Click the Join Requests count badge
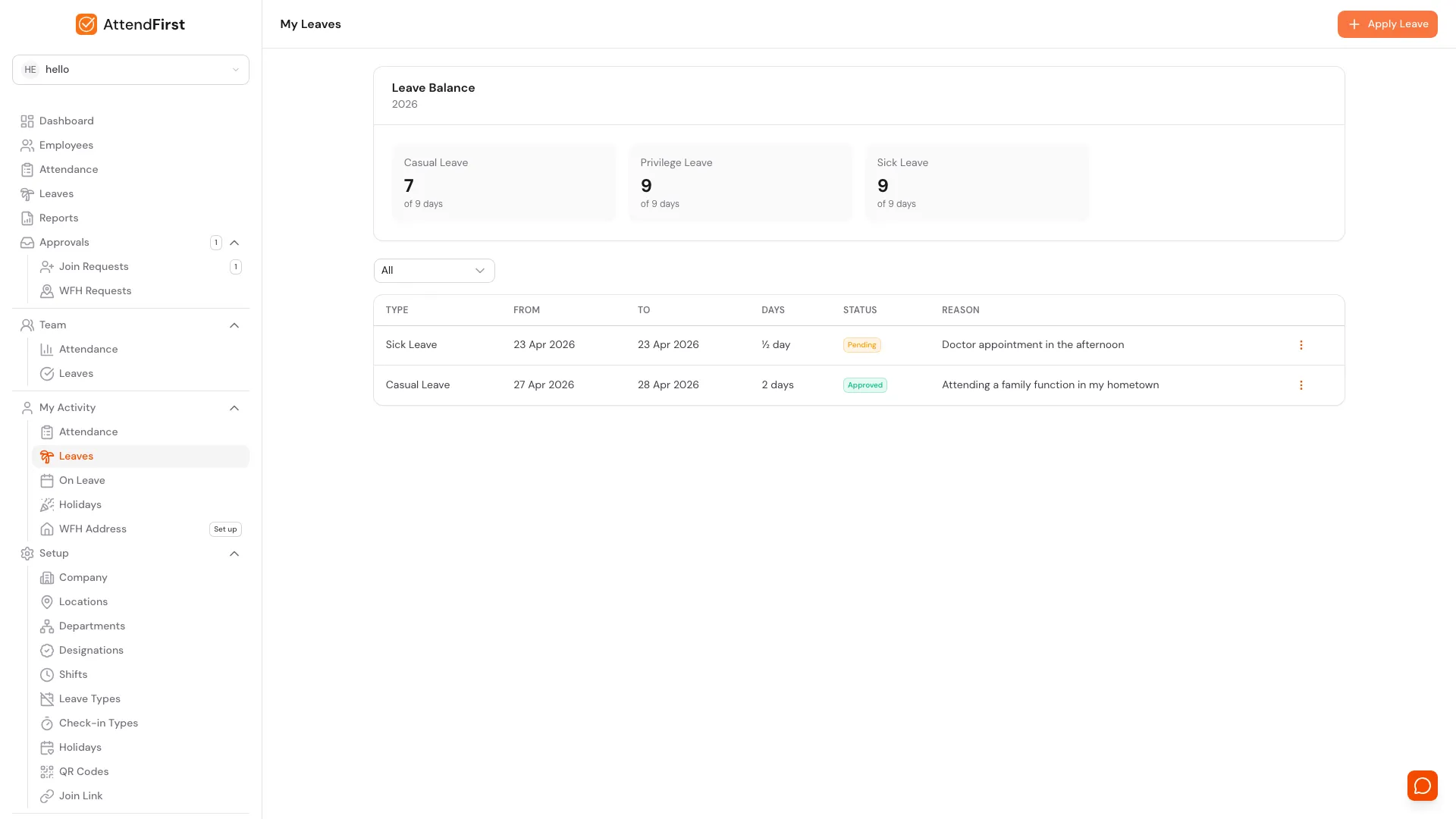1456x819 pixels. click(236, 267)
